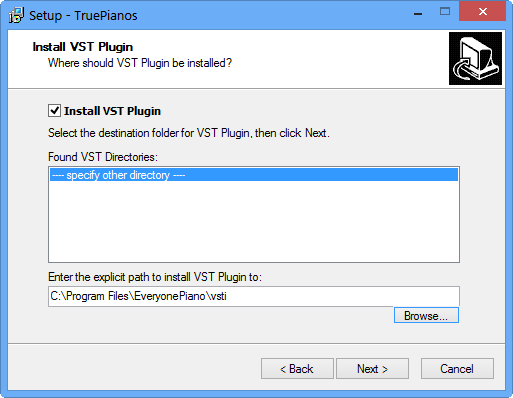Click the 'Install VST Plugin' page heading
513x398 pixels.
pos(83,47)
